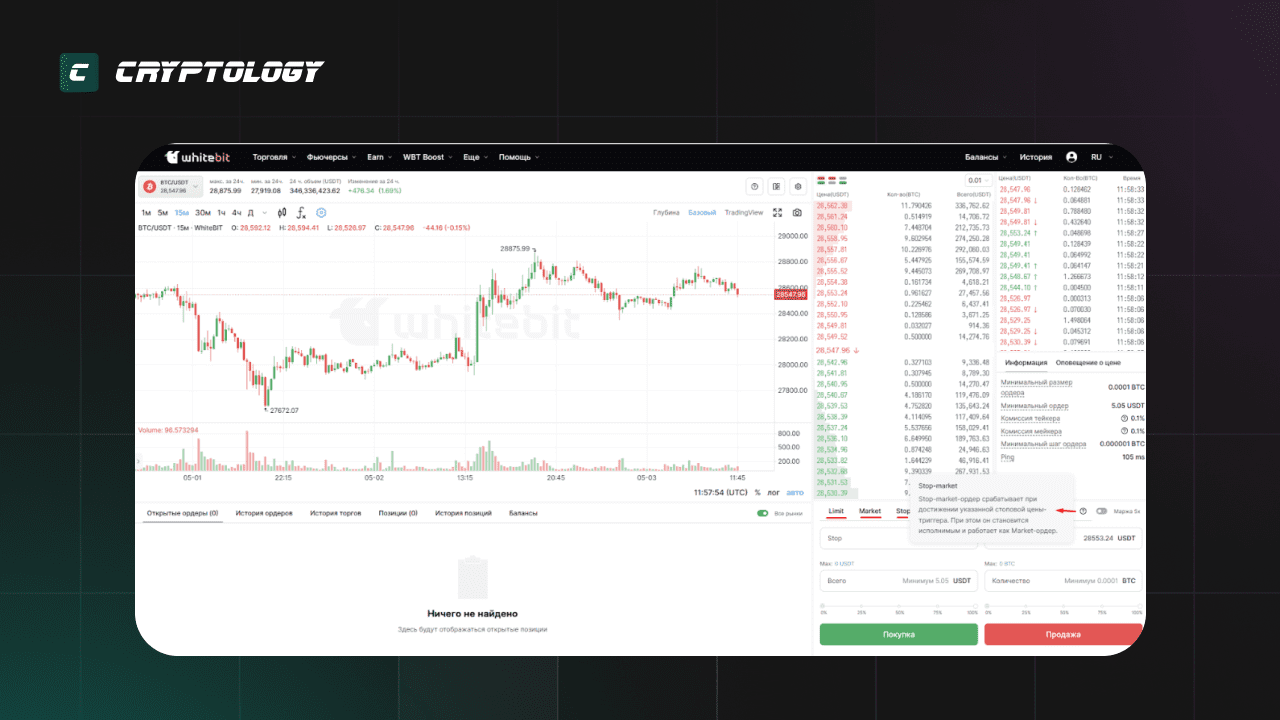Switch to the Информация tab
Screen dimensions: 1280x720
tap(1026, 362)
